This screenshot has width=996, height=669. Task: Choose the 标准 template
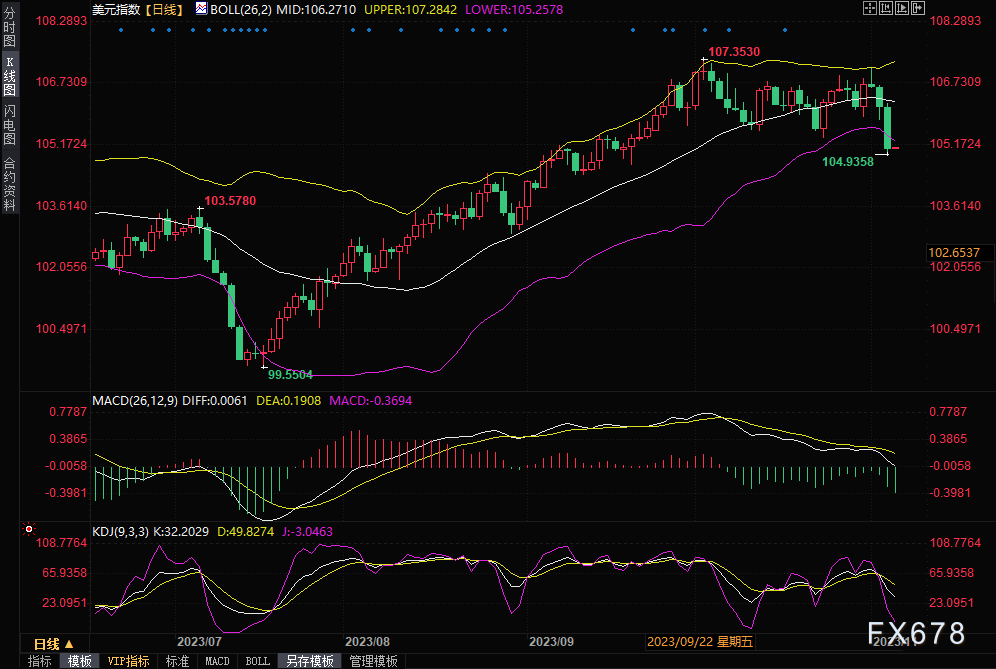tap(177, 661)
